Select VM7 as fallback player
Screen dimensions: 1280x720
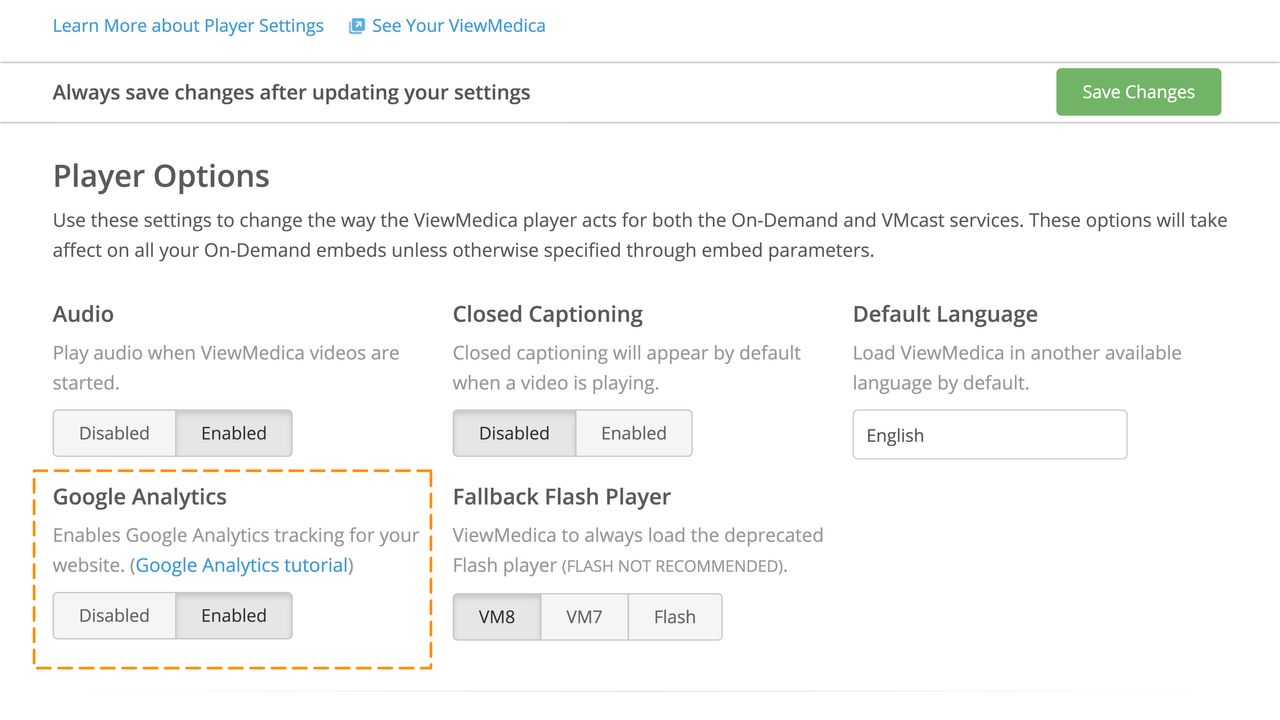[x=584, y=617]
